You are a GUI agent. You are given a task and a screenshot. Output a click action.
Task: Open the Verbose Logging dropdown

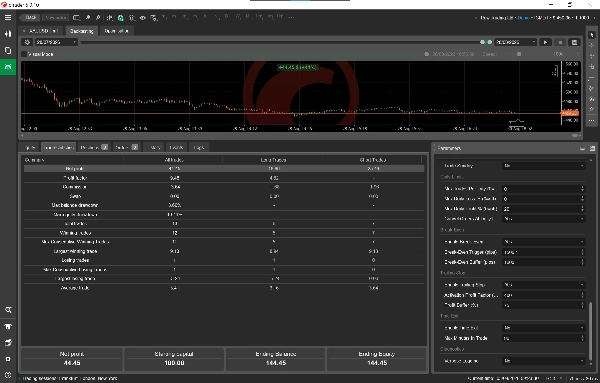click(543, 361)
